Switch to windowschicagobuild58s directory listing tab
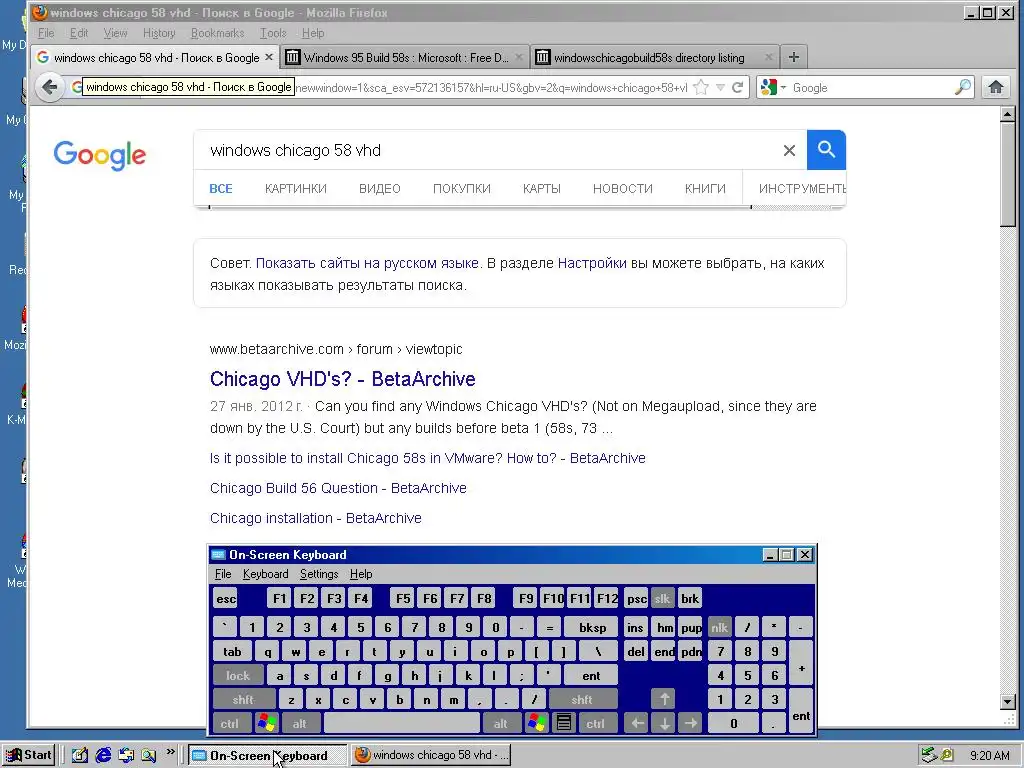This screenshot has width=1024, height=768. pos(654,57)
